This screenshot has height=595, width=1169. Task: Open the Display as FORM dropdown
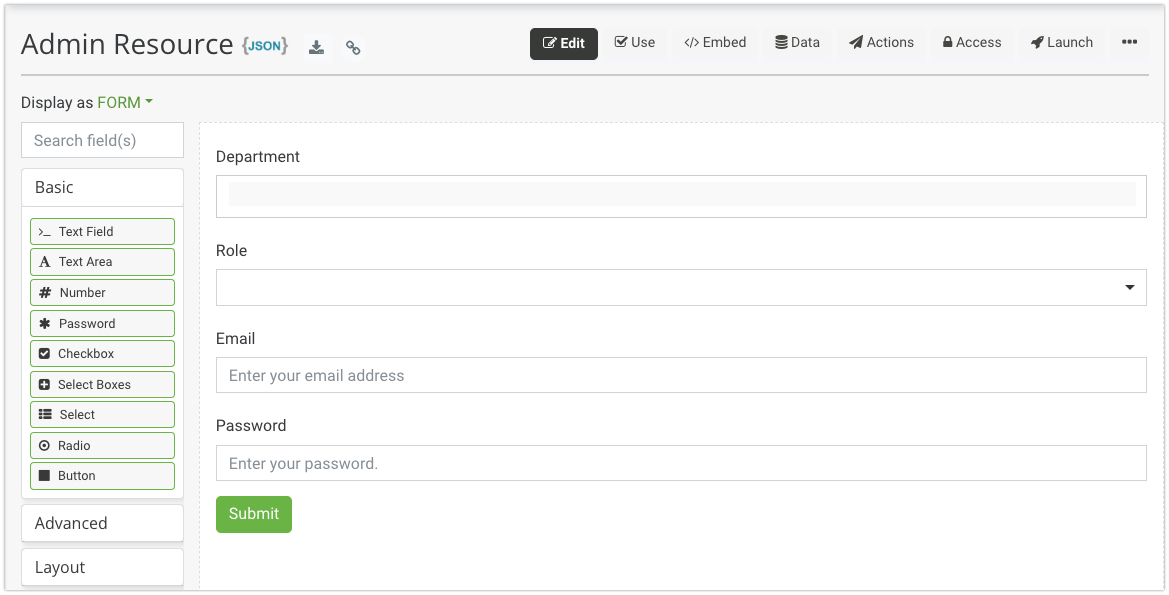(125, 103)
